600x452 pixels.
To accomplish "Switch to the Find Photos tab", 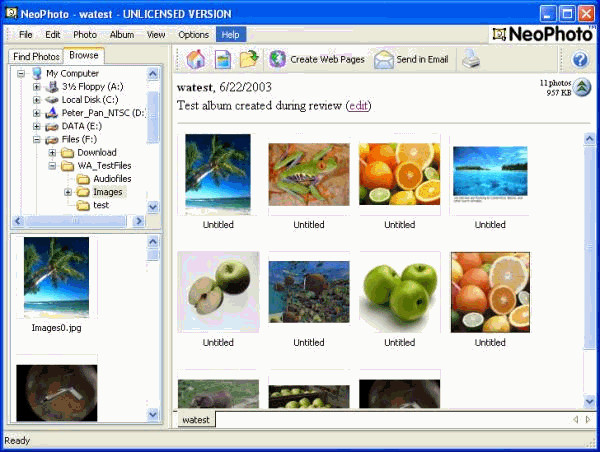I will pyautogui.click(x=36, y=57).
